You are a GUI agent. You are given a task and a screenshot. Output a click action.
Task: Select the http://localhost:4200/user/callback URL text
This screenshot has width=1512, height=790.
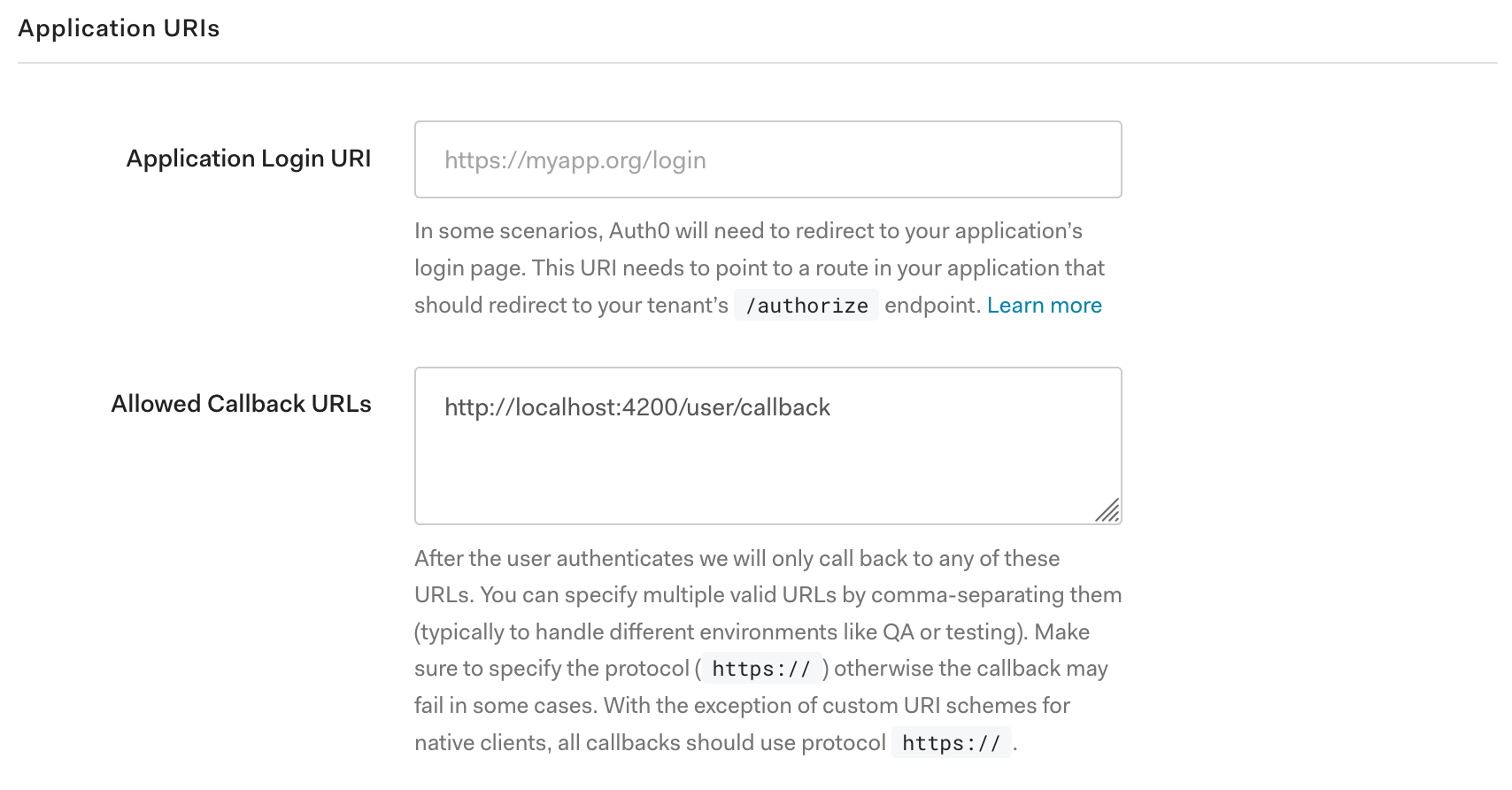[x=636, y=407]
